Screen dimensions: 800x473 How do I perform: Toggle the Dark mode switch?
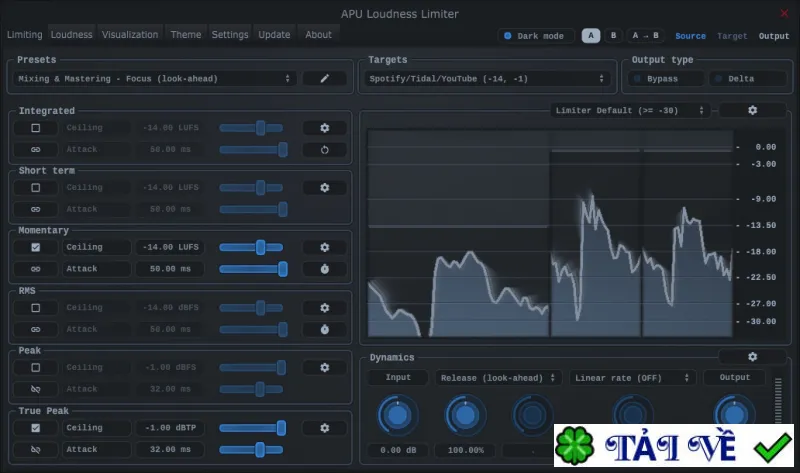(535, 36)
